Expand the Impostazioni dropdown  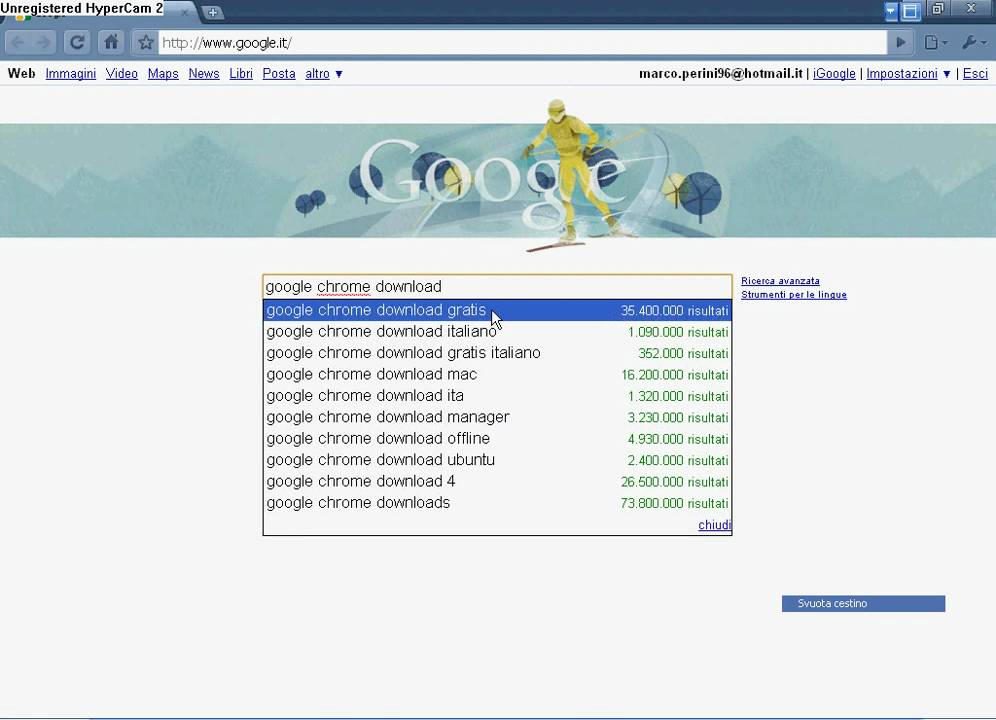point(908,74)
